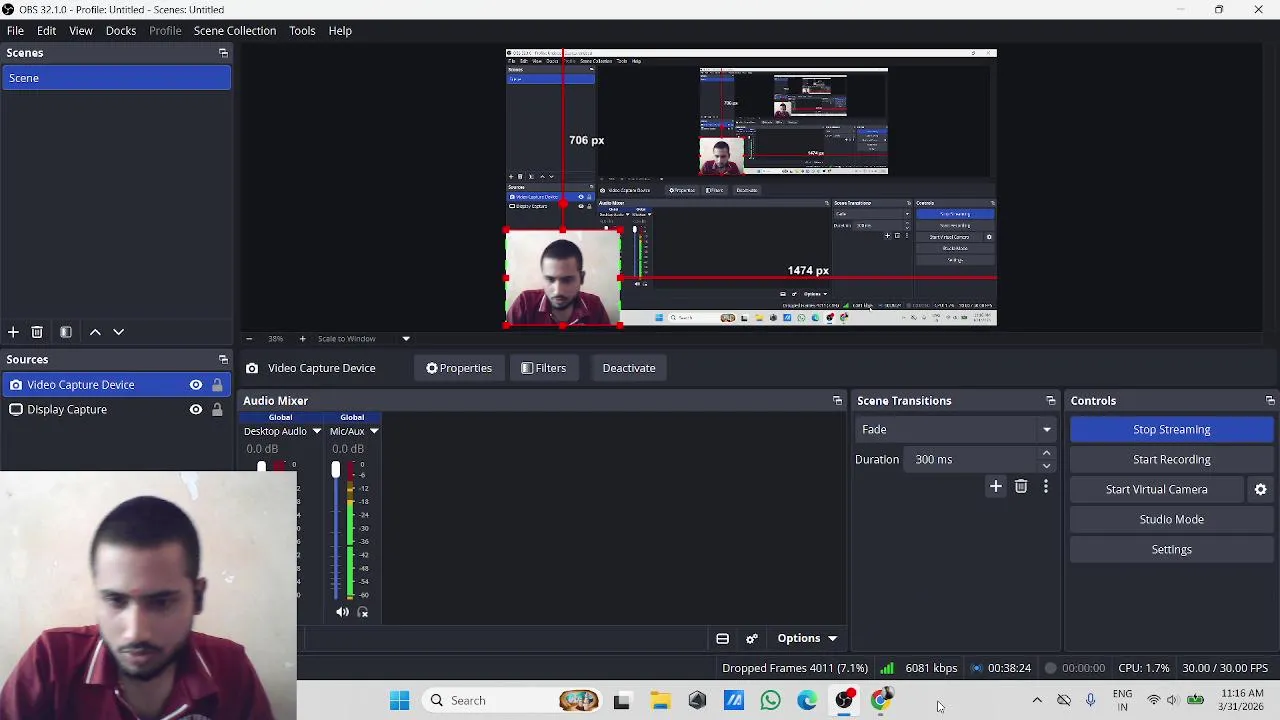Toggle audio mixer layout icon
The height and width of the screenshot is (720, 1280).
[722, 639]
